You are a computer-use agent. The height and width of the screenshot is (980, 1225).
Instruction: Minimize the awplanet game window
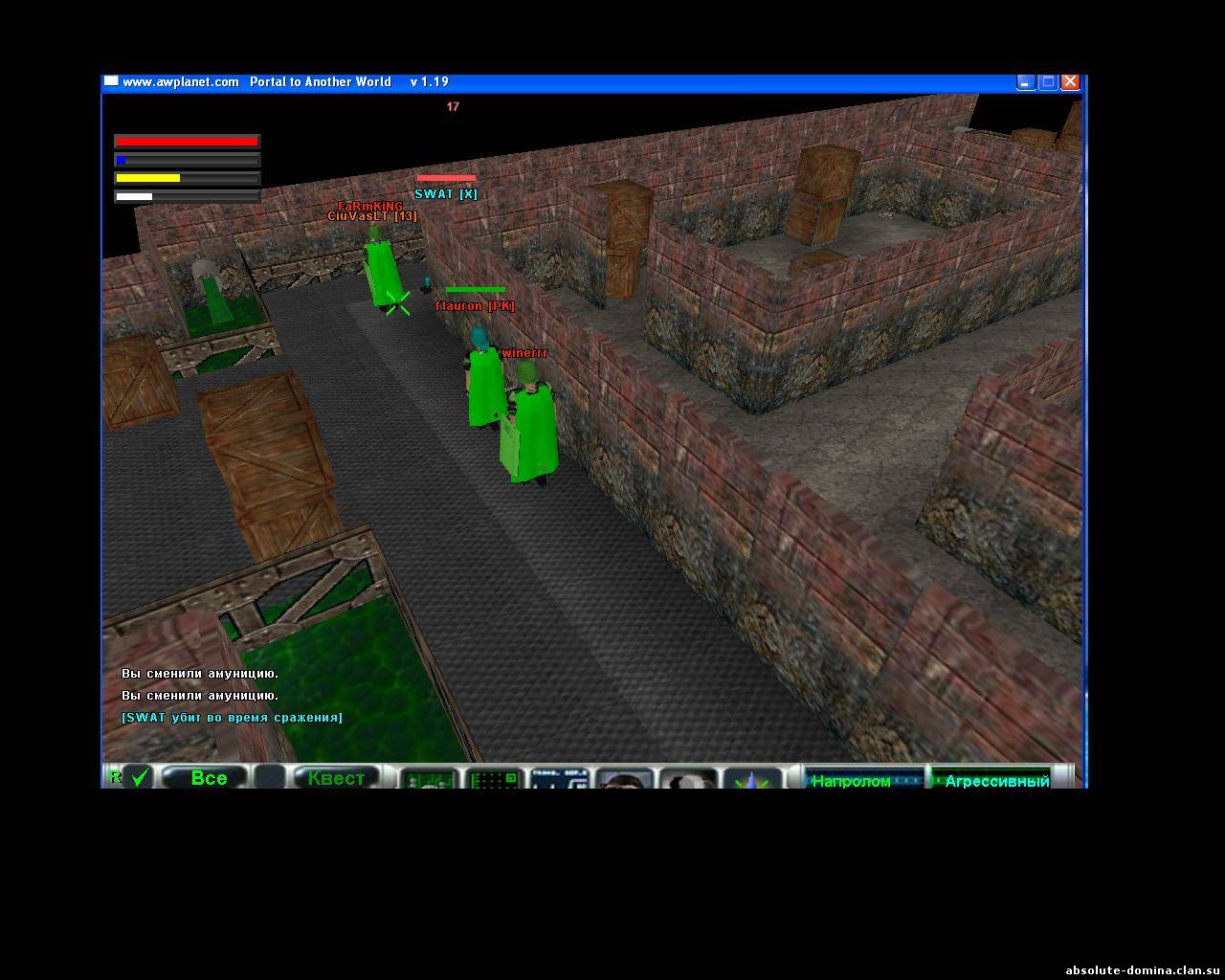1025,82
